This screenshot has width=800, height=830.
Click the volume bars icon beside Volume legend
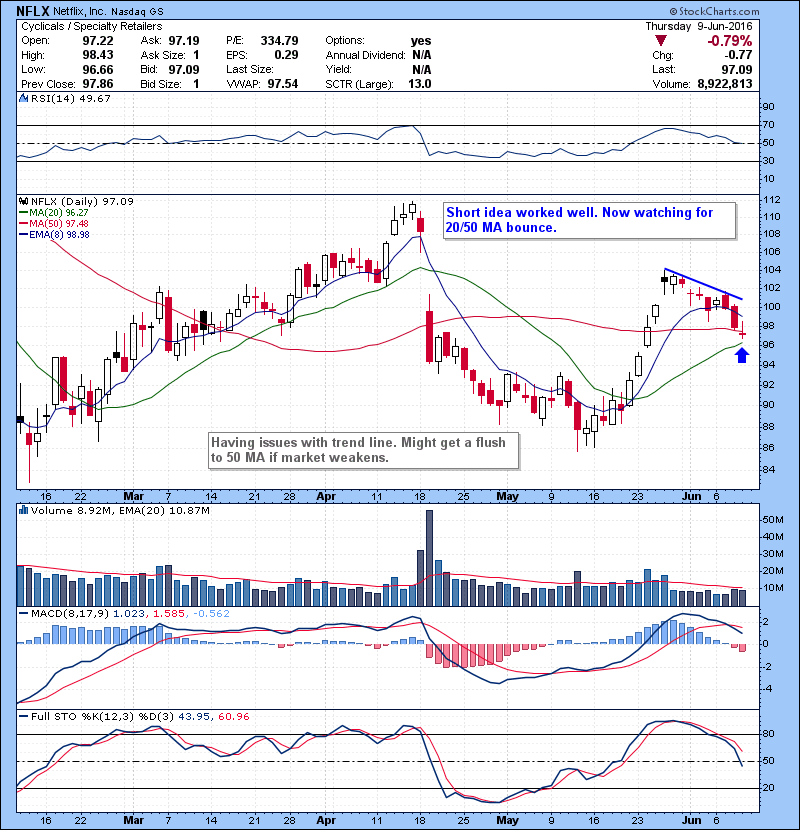[23, 510]
